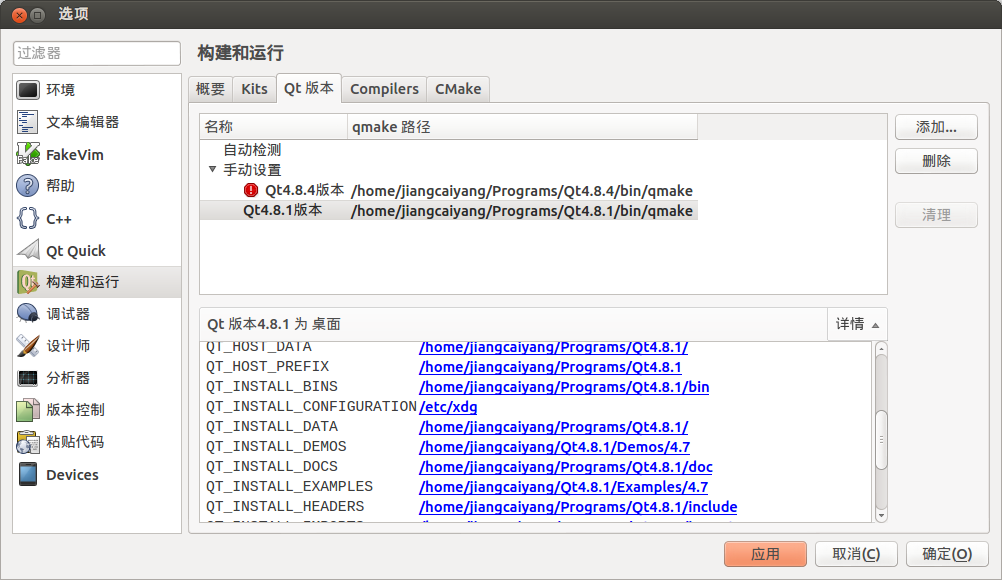
Task: Click the 'Qt 版本4.8.1 为 桌面' summary text
Action: pyautogui.click(x=274, y=324)
